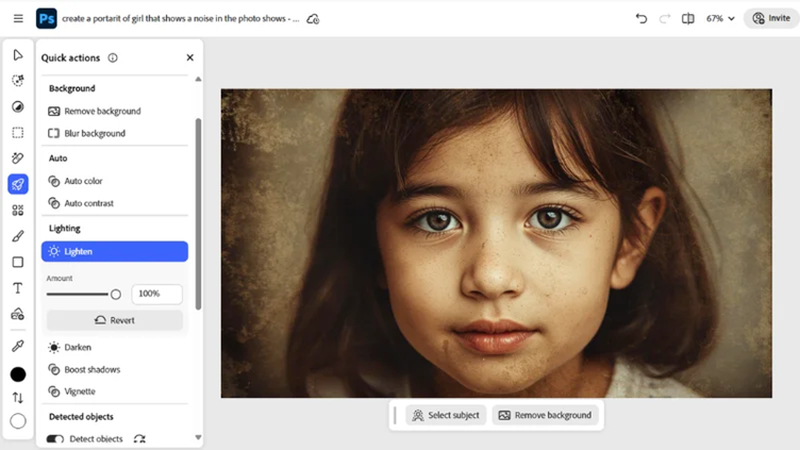Open the place image tool icon
This screenshot has width=800, height=450.
point(18,314)
